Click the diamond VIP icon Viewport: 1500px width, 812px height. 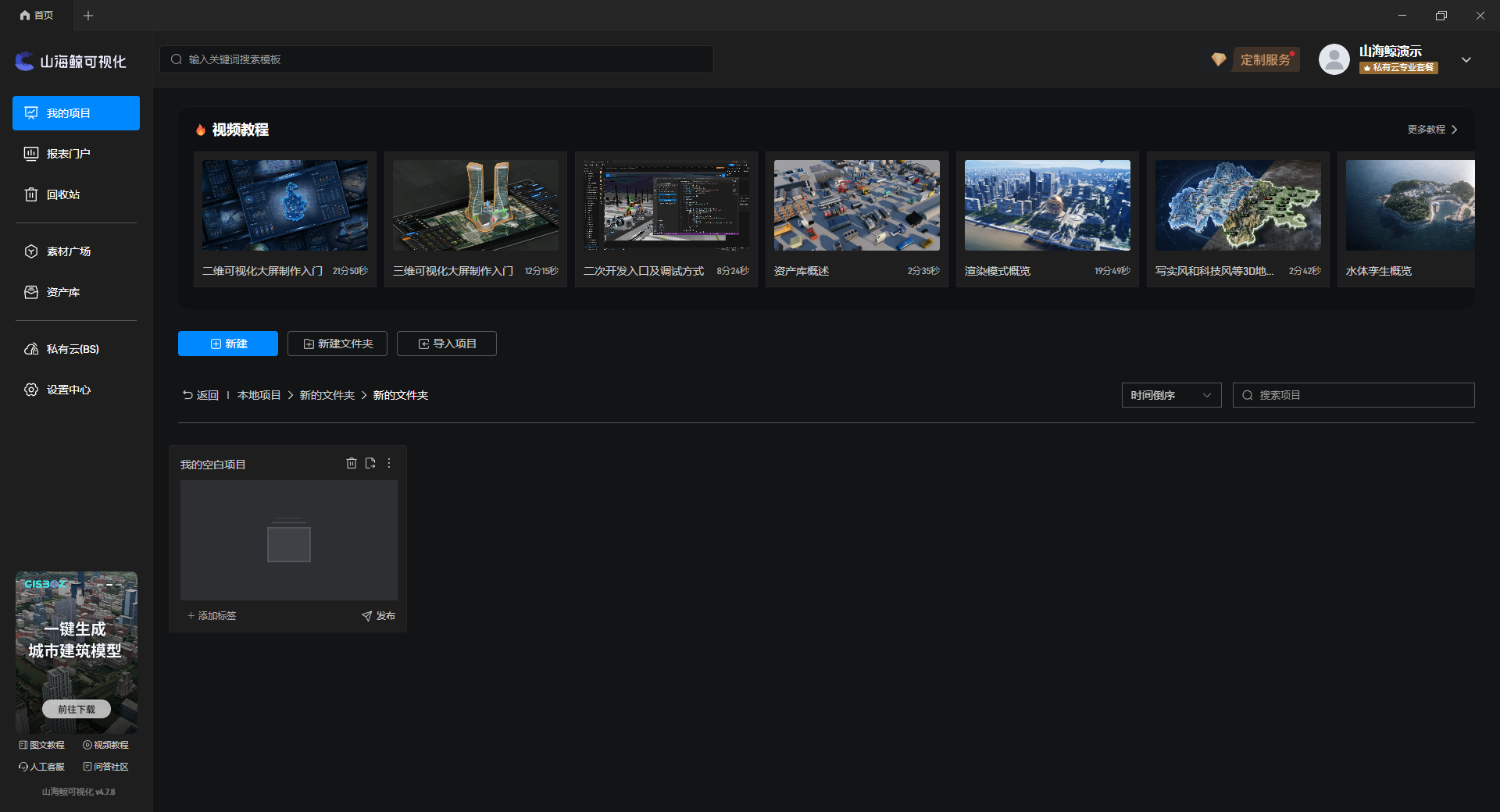pyautogui.click(x=1218, y=59)
